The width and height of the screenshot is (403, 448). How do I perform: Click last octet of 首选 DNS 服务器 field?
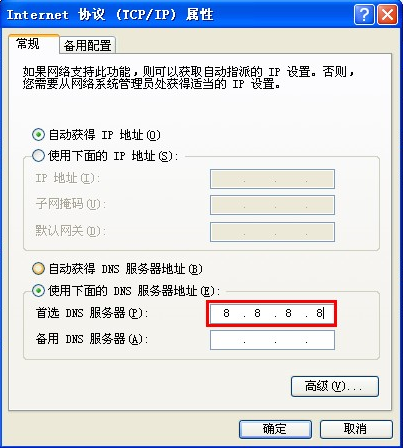tap(319, 313)
